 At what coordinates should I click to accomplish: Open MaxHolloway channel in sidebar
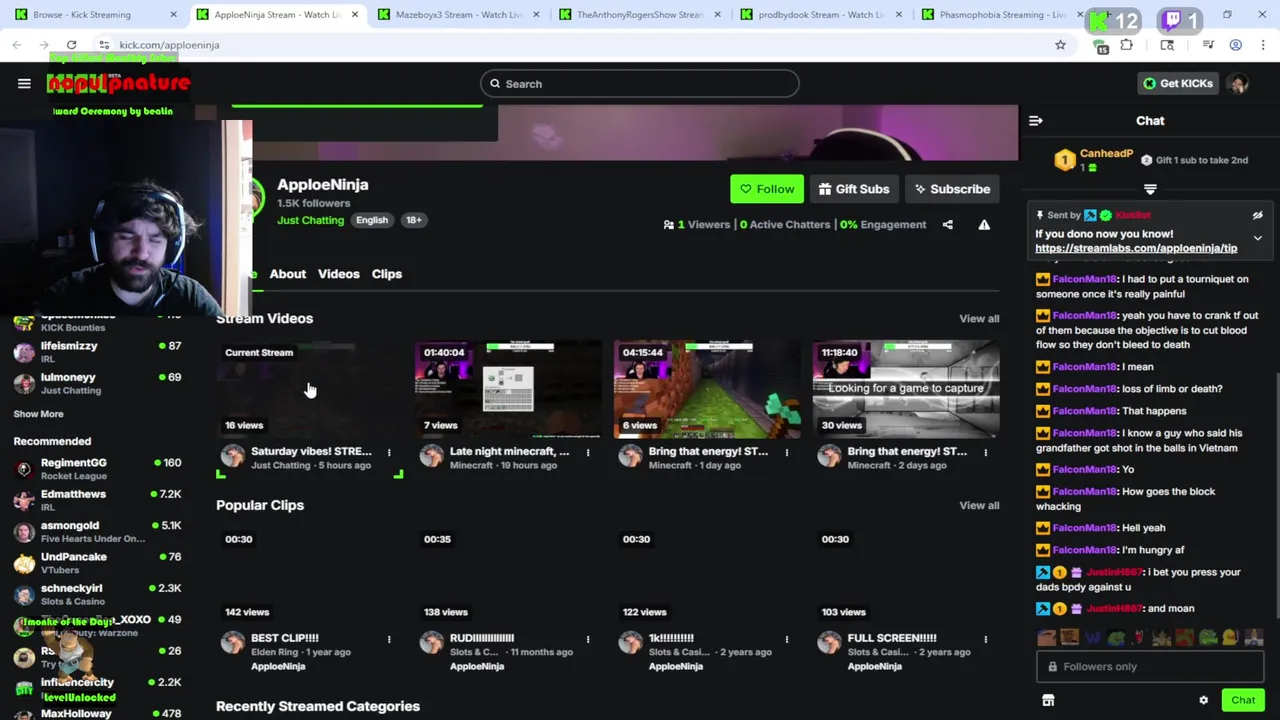click(97, 713)
